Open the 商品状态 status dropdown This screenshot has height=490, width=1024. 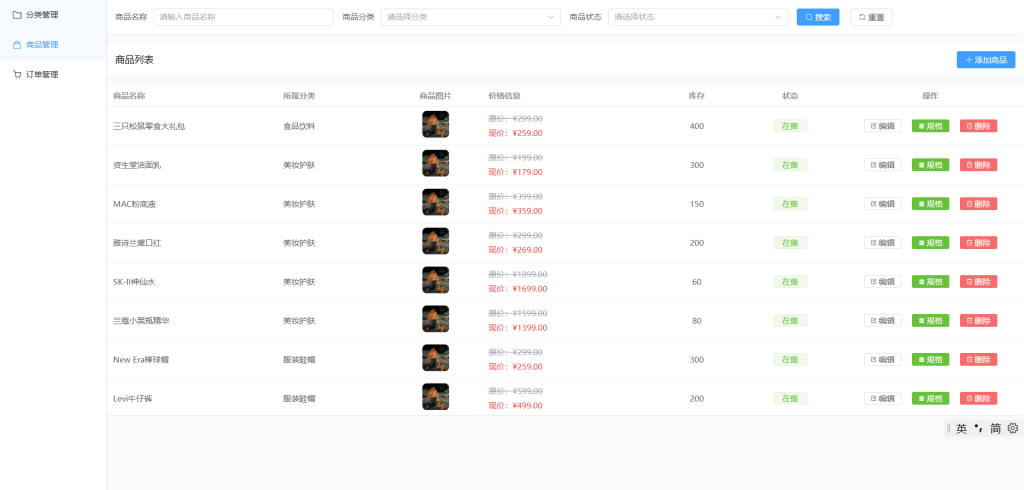[x=697, y=17]
